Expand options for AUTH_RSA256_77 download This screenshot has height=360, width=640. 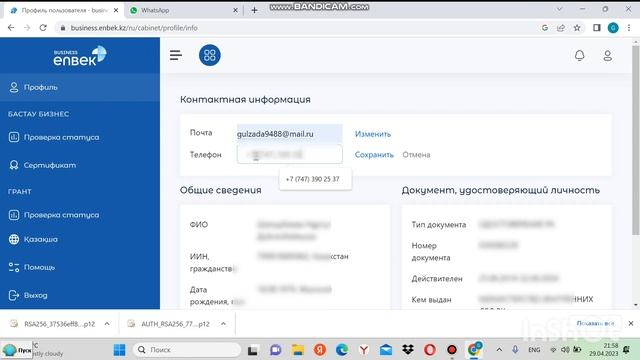[223, 324]
